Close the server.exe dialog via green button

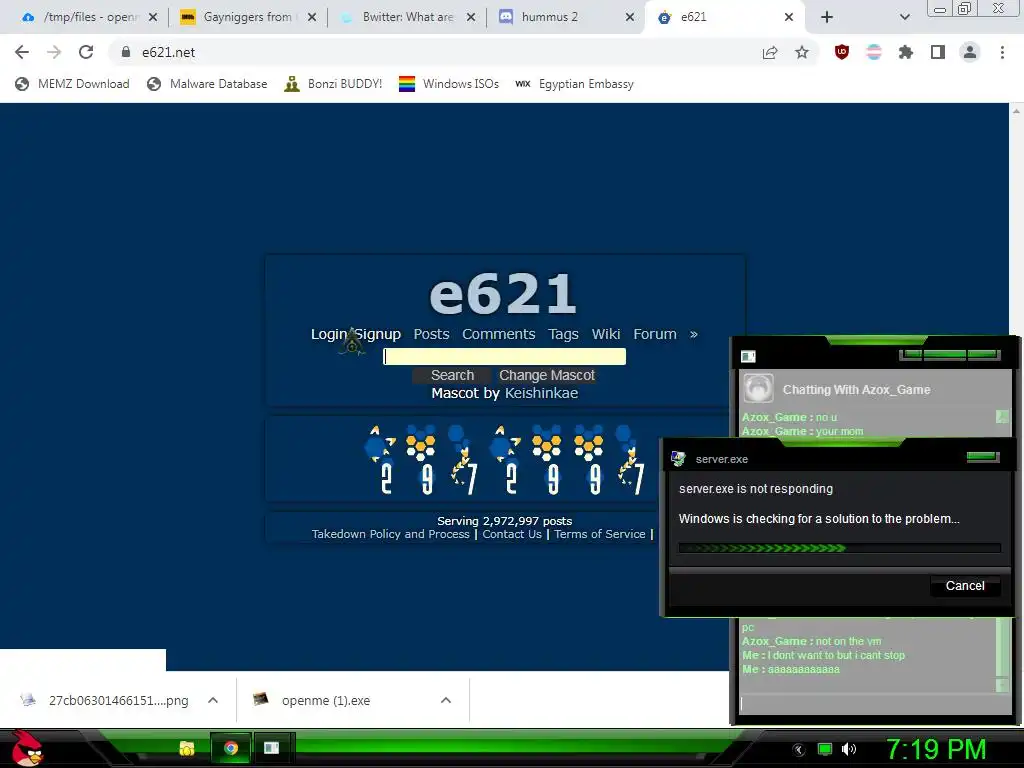point(983,456)
